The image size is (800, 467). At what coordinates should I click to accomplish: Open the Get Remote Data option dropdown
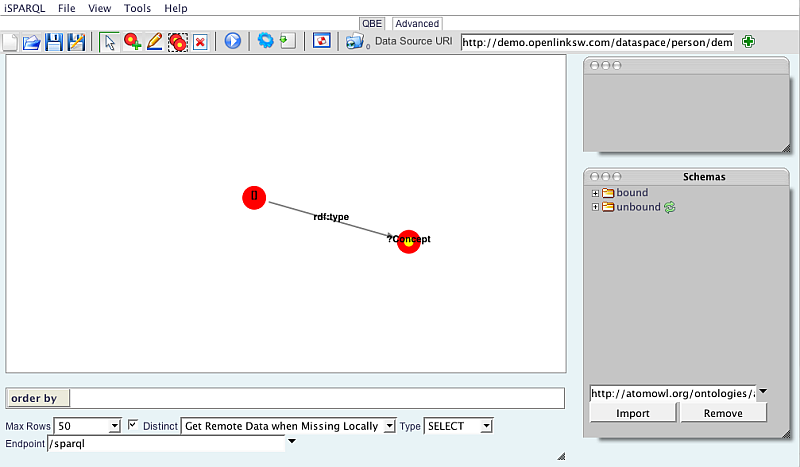[x=390, y=426]
